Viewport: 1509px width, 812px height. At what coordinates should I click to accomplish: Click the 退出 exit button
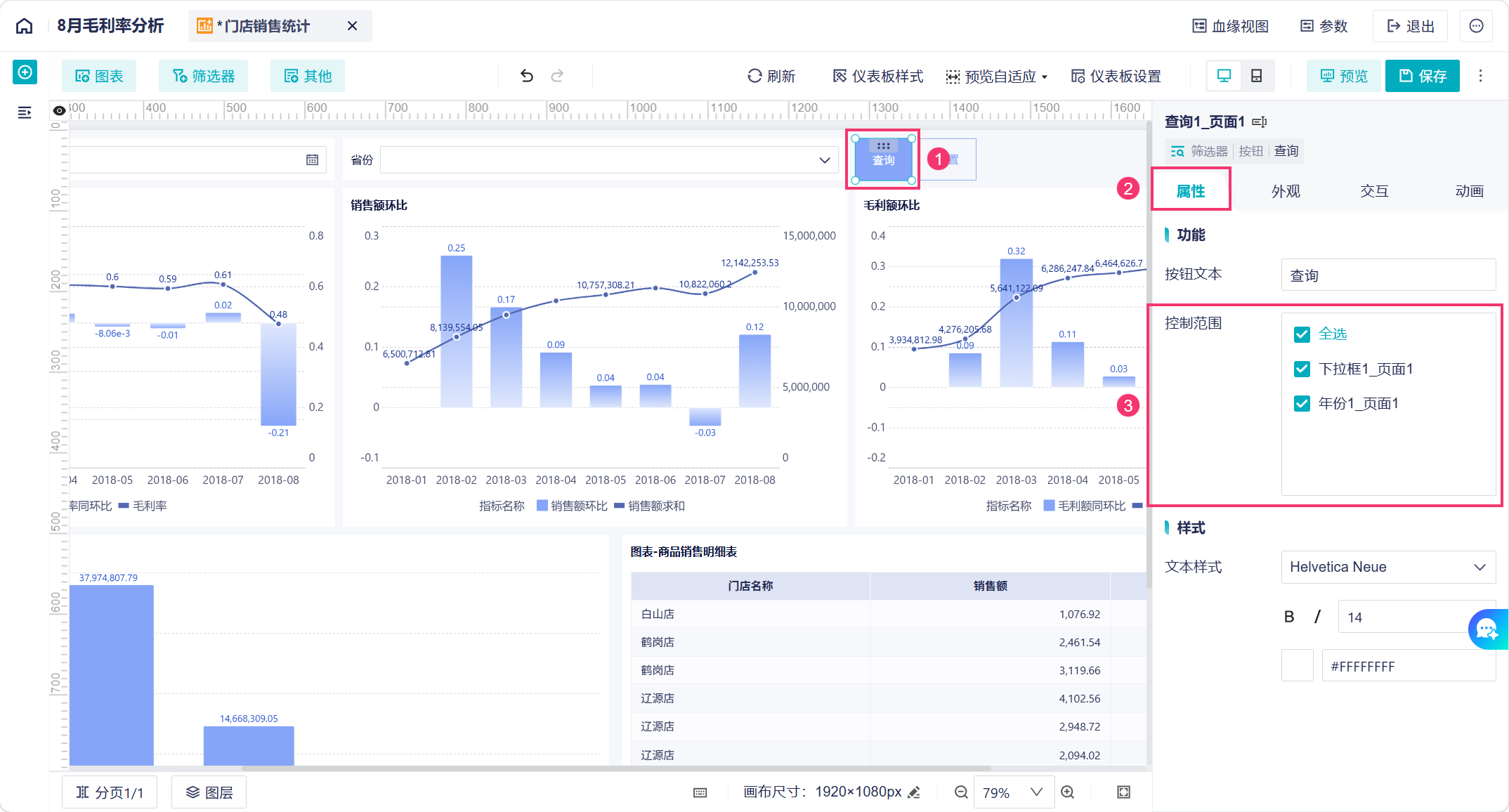click(1411, 26)
